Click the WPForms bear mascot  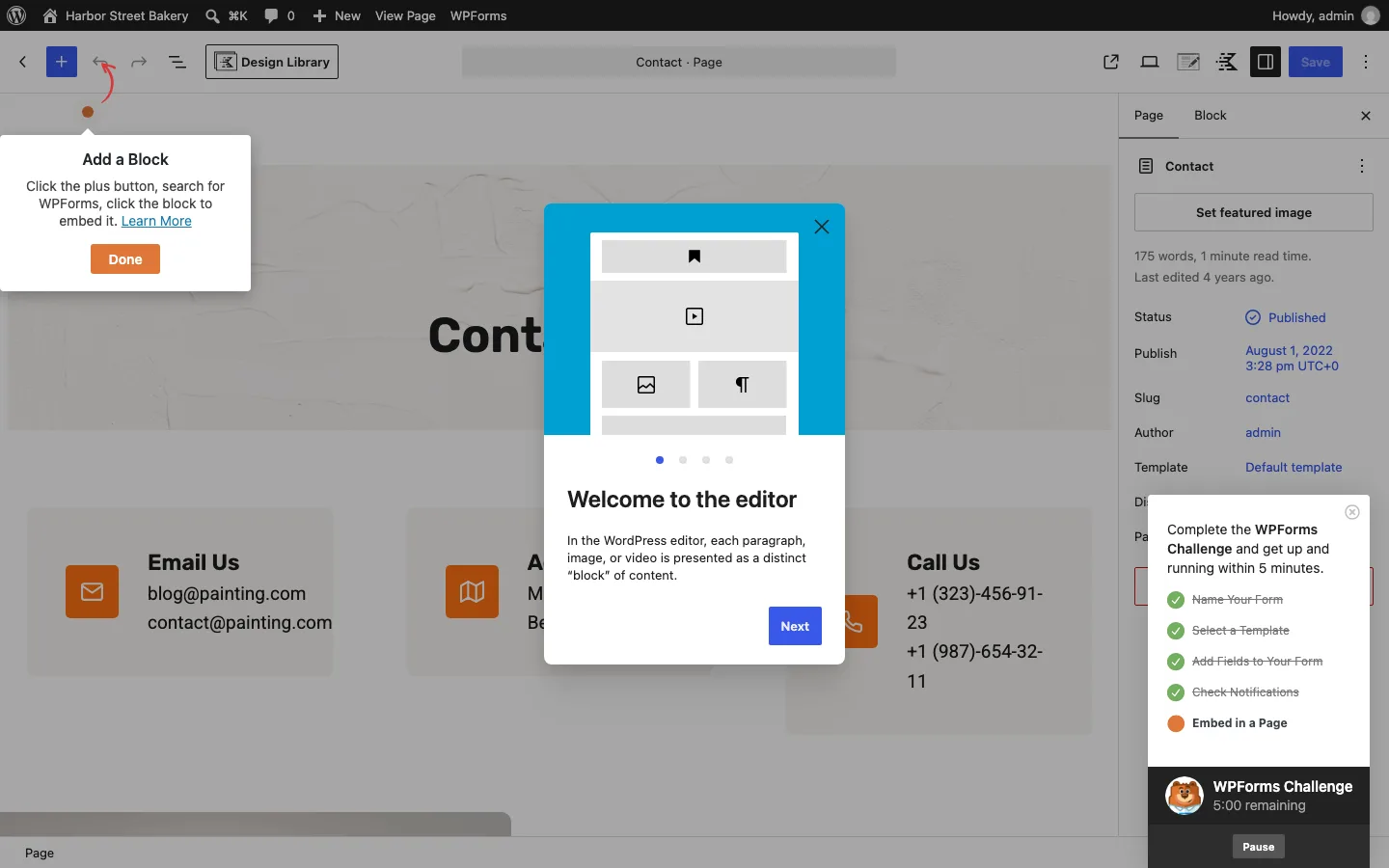tap(1185, 796)
